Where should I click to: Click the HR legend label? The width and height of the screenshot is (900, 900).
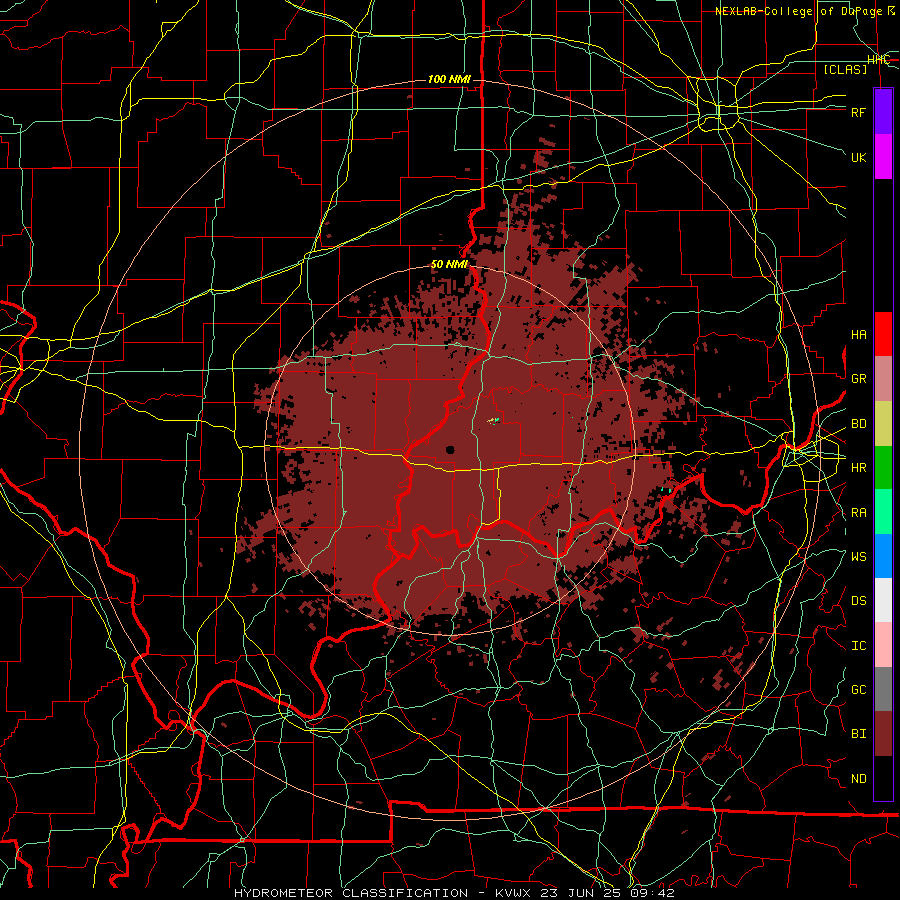click(x=858, y=468)
